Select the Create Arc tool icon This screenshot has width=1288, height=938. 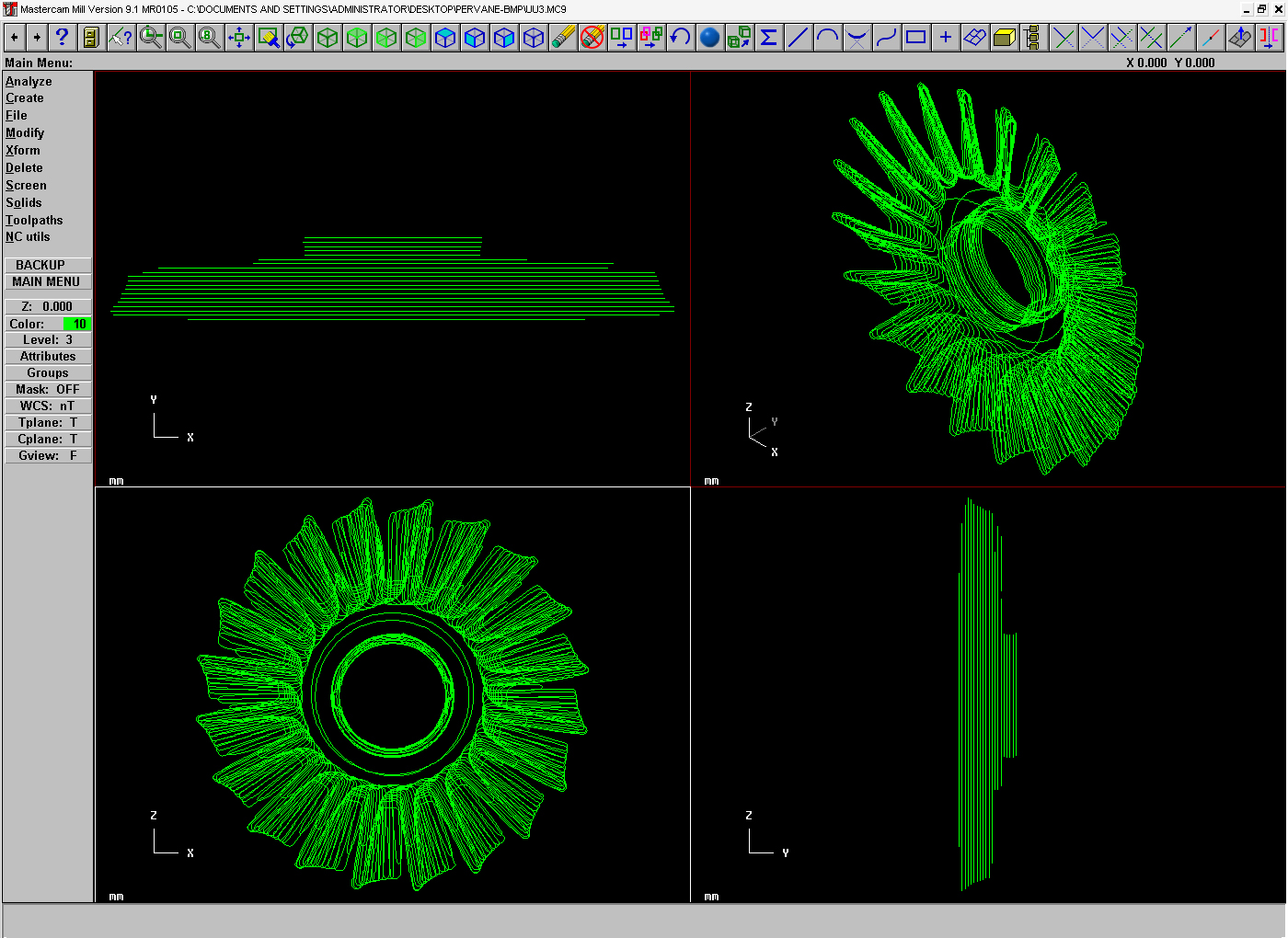[827, 38]
